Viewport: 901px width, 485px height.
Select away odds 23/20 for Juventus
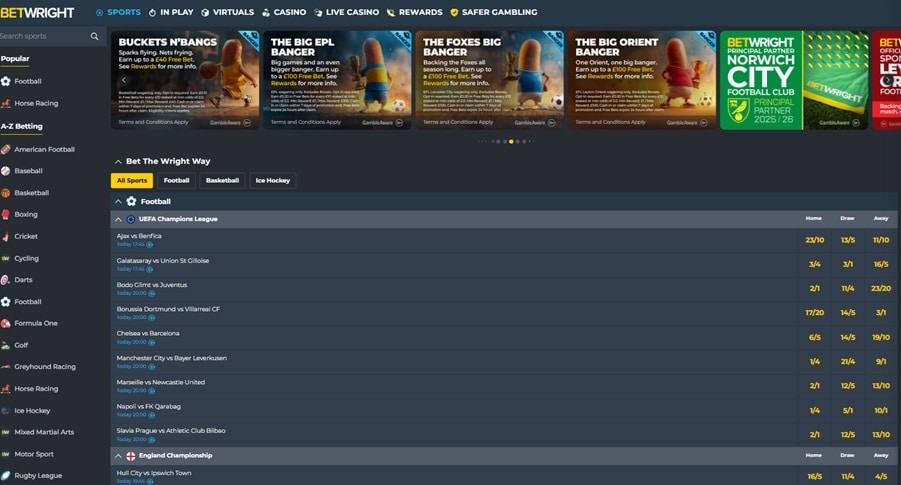(881, 288)
